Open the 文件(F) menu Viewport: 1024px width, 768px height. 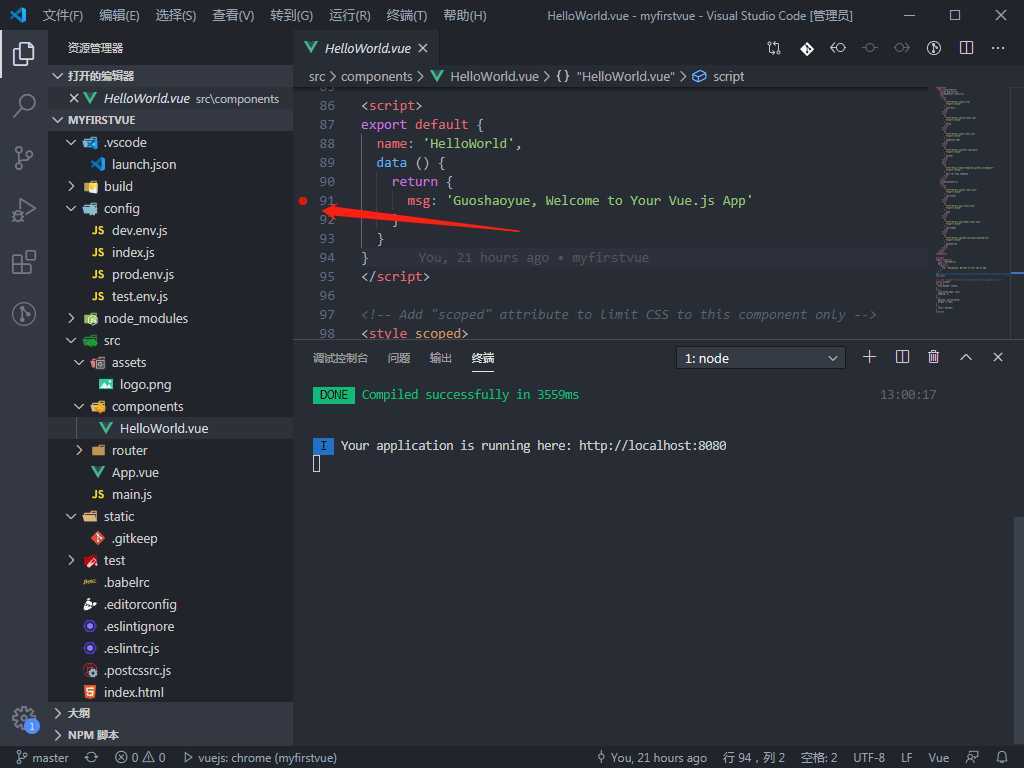pos(63,15)
